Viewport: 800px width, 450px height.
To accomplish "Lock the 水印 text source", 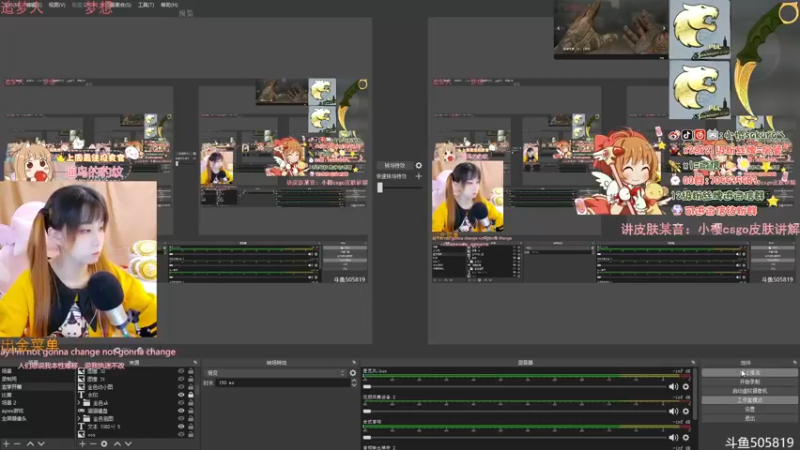I will click(x=191, y=395).
